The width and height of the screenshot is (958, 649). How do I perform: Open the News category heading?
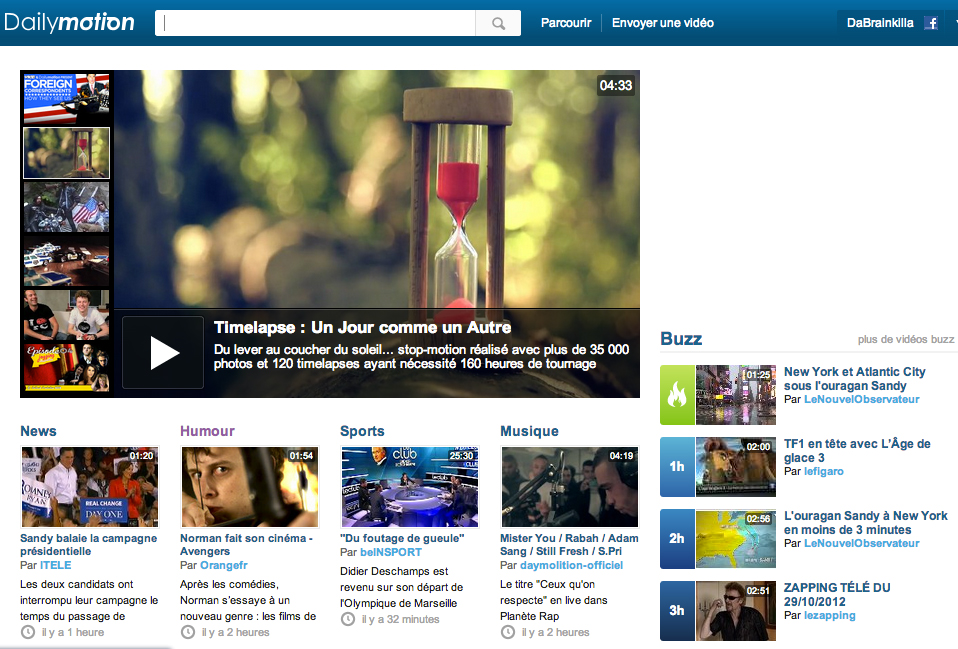pos(38,431)
